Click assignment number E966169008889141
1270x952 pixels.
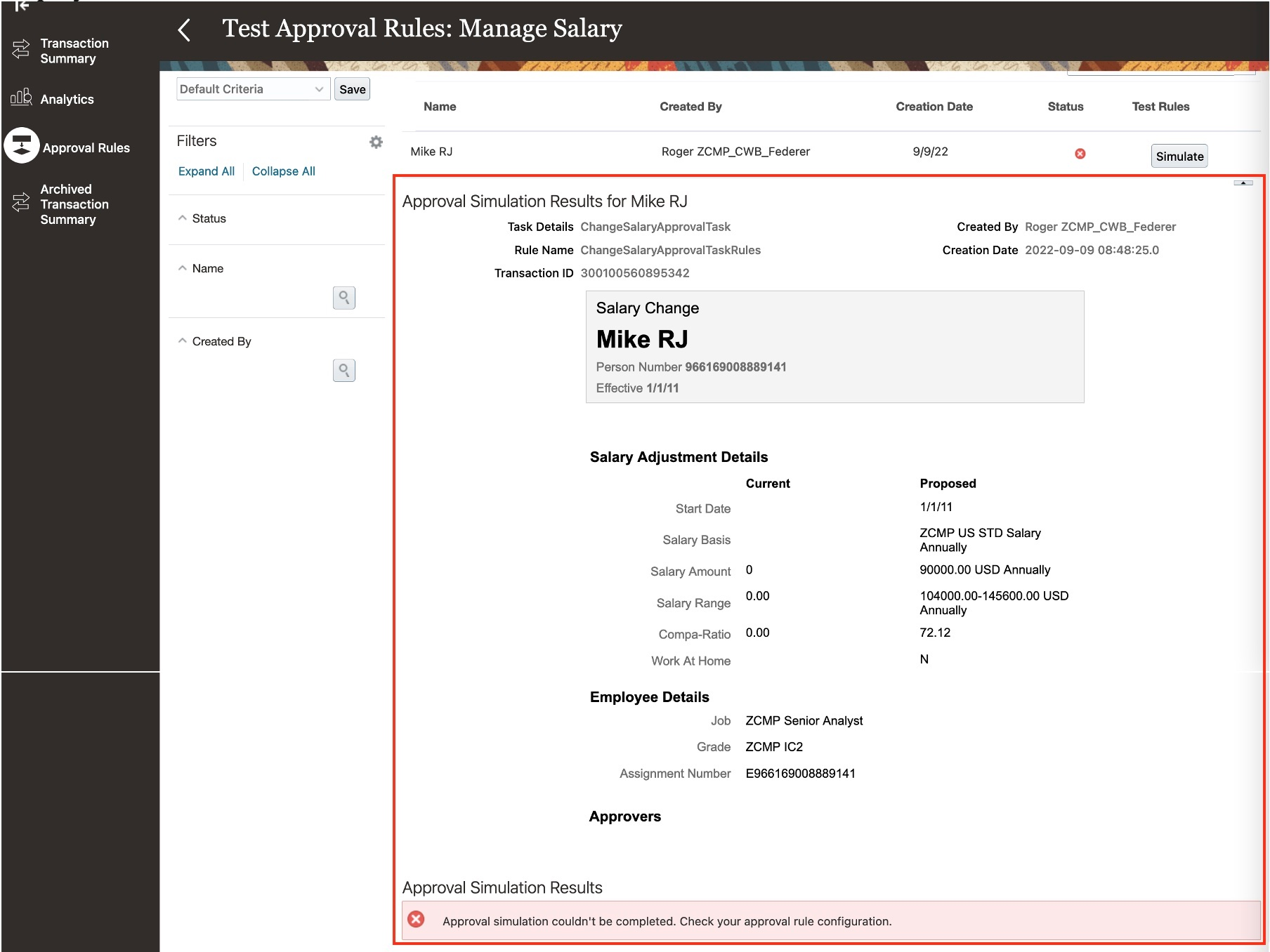click(x=800, y=774)
